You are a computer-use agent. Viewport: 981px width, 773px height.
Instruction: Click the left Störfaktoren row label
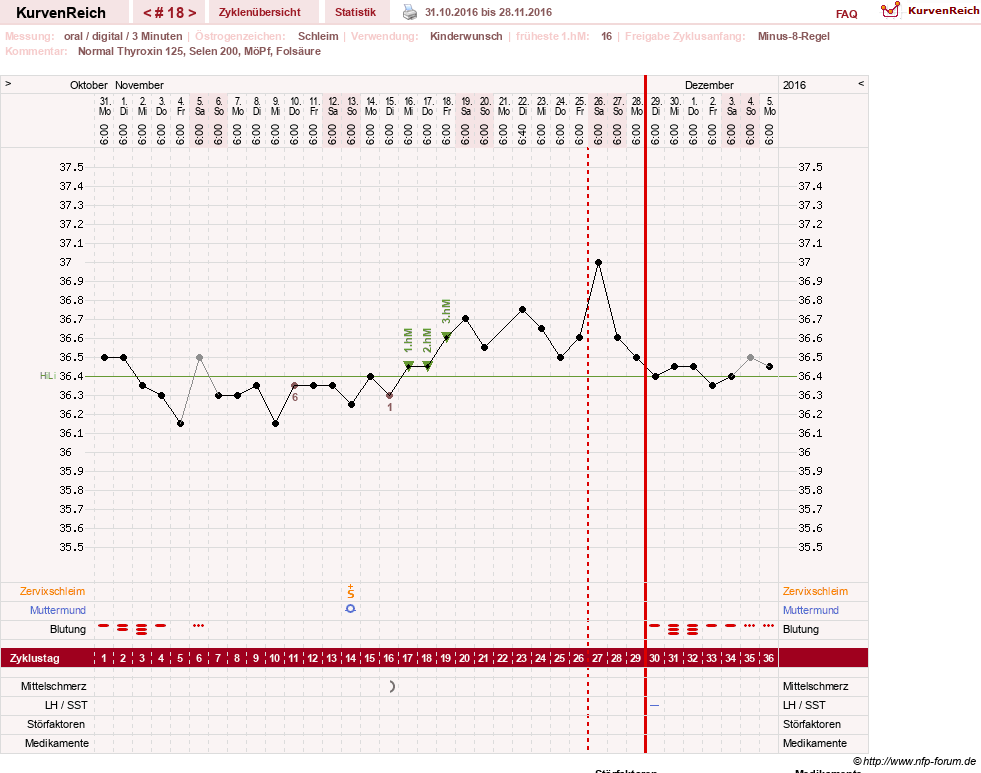56,724
